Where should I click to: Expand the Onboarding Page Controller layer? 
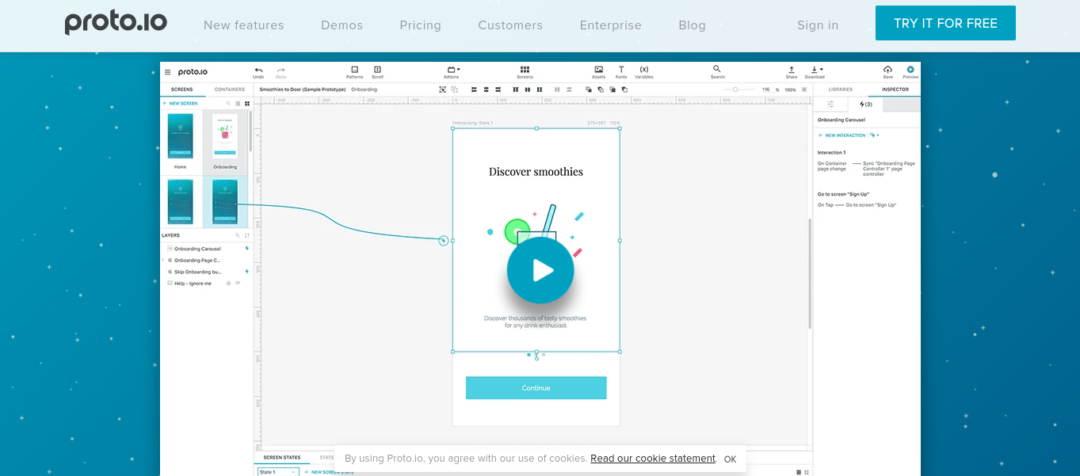[163, 260]
